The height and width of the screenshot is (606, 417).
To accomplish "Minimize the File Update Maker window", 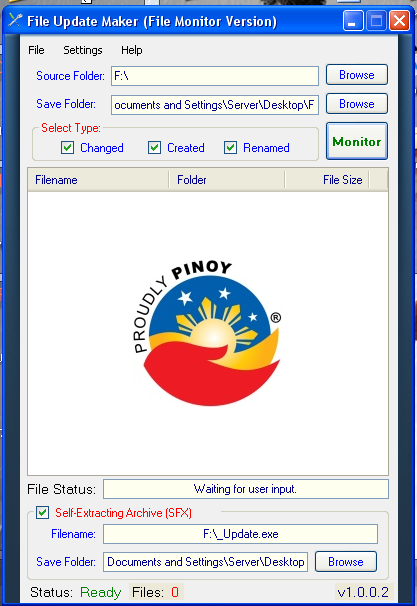I will click(x=352, y=21).
